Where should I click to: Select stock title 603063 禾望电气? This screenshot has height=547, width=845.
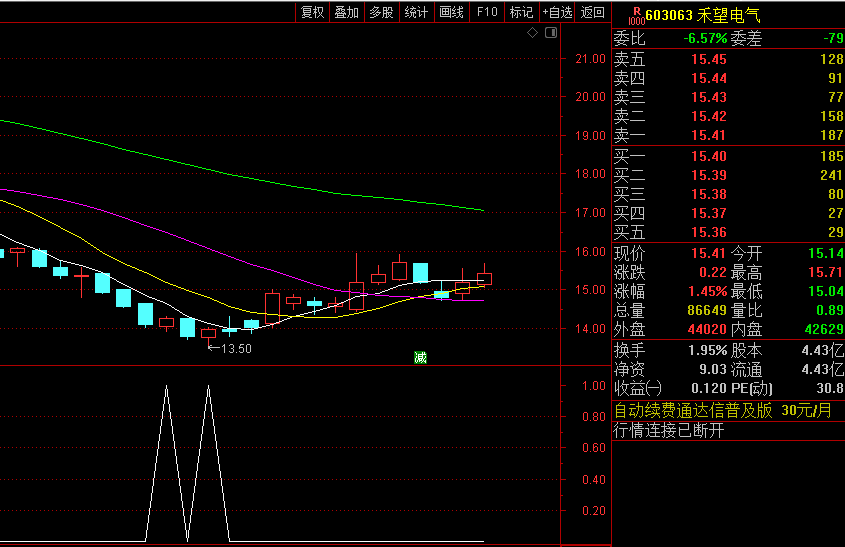(x=703, y=15)
